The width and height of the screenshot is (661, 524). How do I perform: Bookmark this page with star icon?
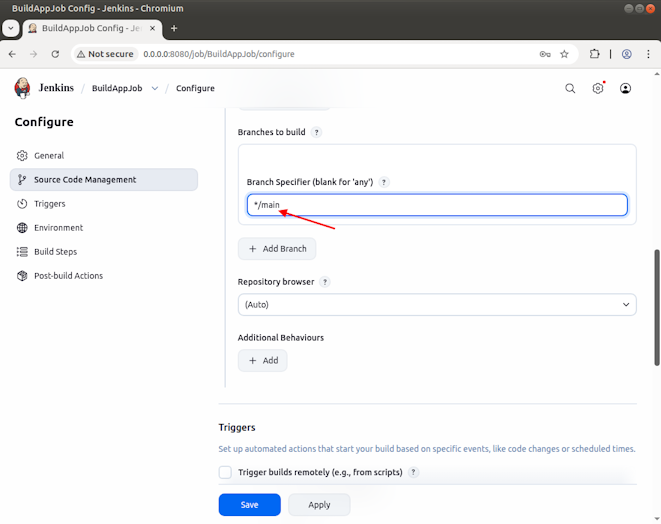(564, 54)
